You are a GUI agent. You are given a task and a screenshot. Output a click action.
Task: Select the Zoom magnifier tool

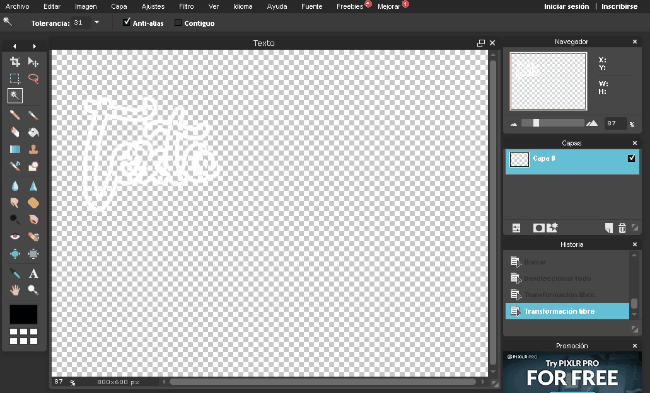[33, 290]
